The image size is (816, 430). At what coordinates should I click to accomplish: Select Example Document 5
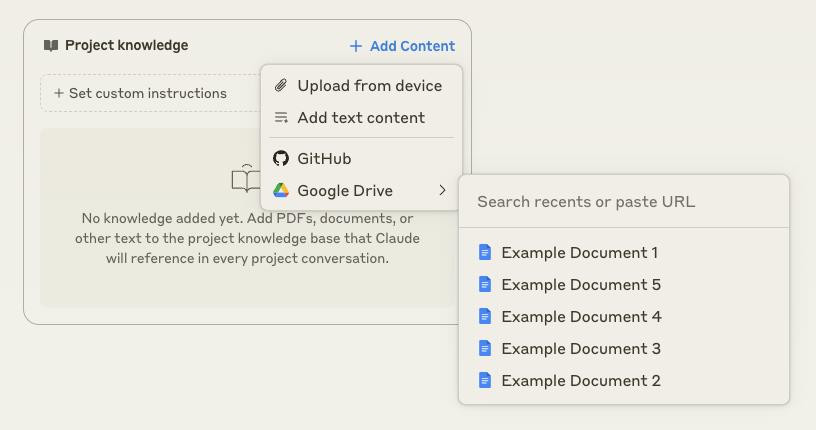click(623, 284)
